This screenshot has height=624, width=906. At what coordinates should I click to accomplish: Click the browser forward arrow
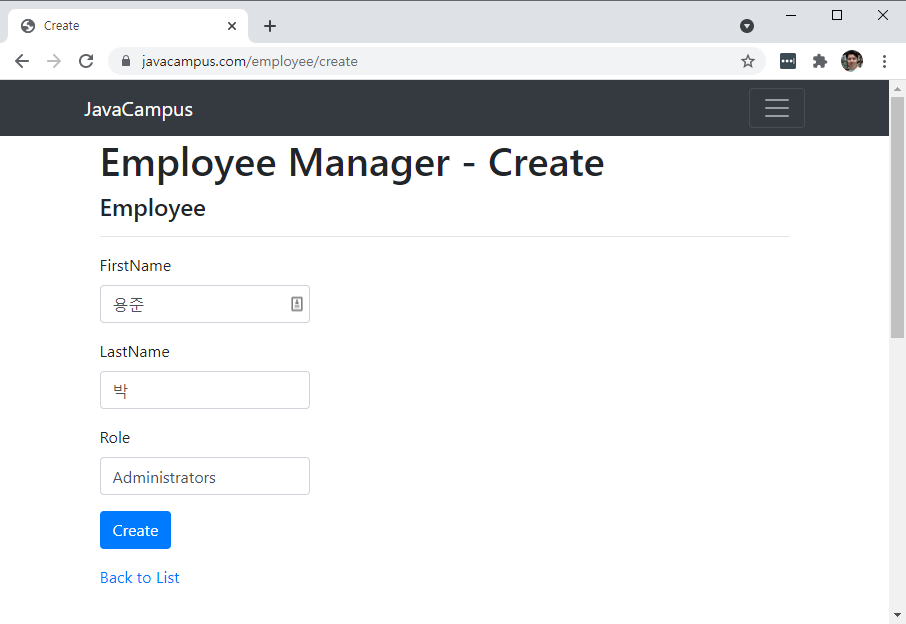(54, 61)
